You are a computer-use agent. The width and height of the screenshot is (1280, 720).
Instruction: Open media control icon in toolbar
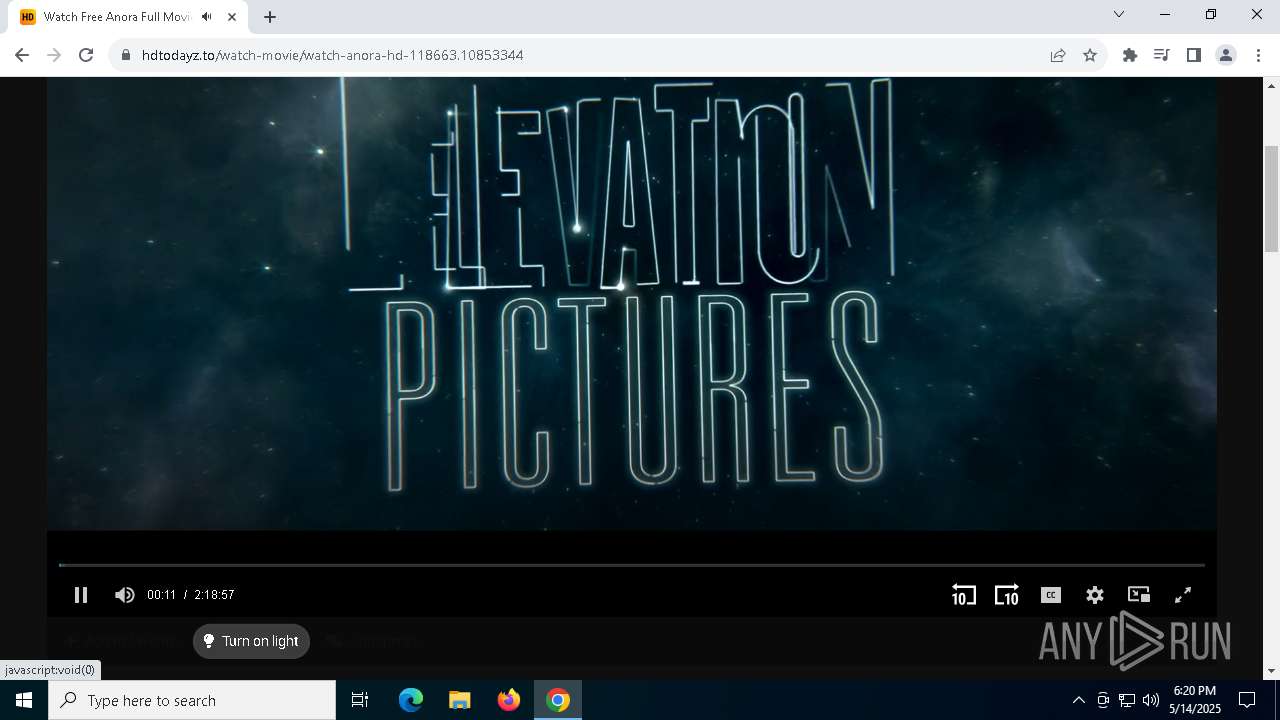pyautogui.click(x=1161, y=55)
